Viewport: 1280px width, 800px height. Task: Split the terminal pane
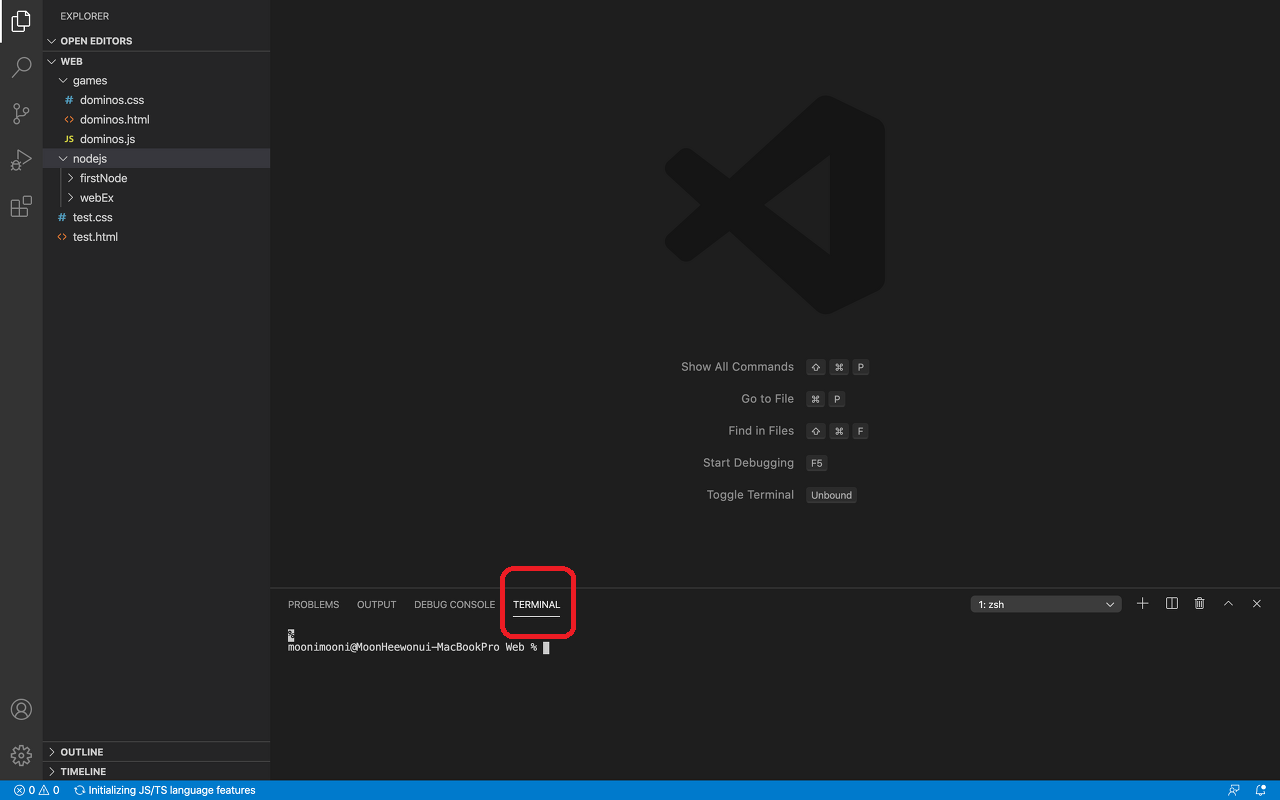[x=1171, y=604]
